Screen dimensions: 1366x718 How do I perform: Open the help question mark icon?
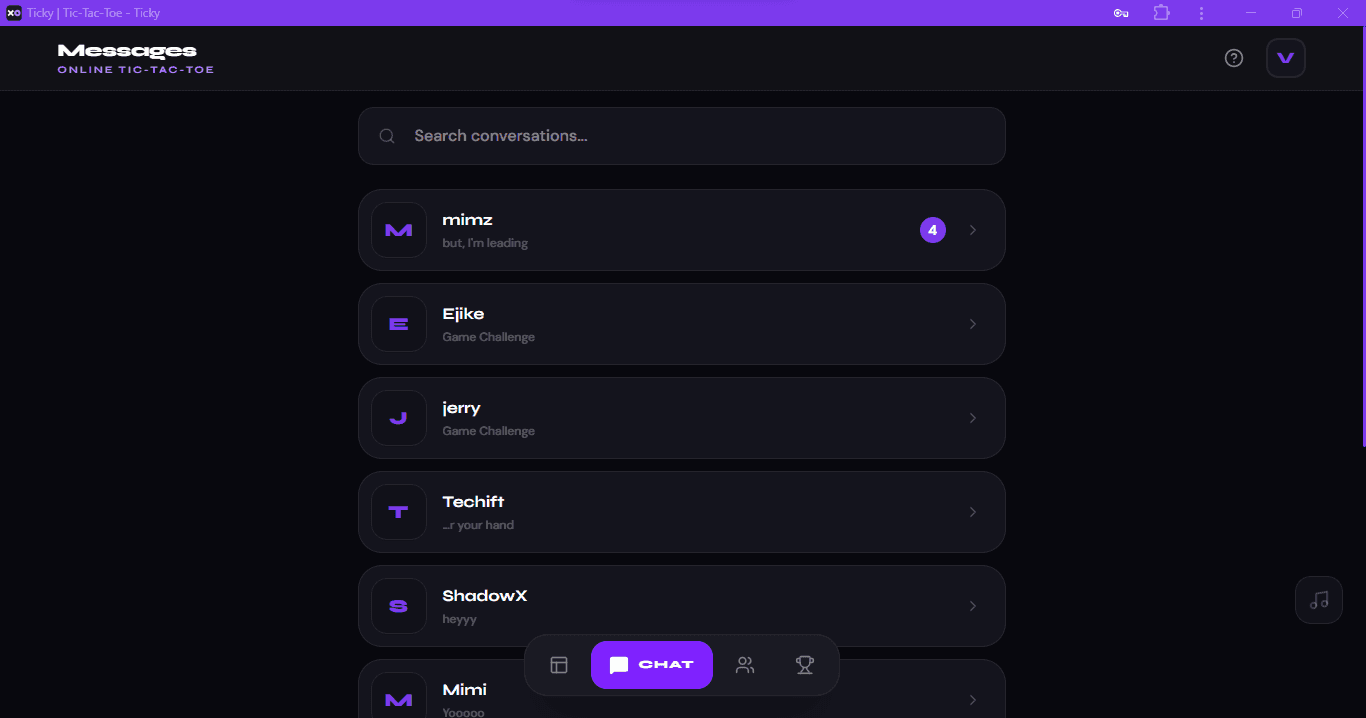click(x=1234, y=58)
